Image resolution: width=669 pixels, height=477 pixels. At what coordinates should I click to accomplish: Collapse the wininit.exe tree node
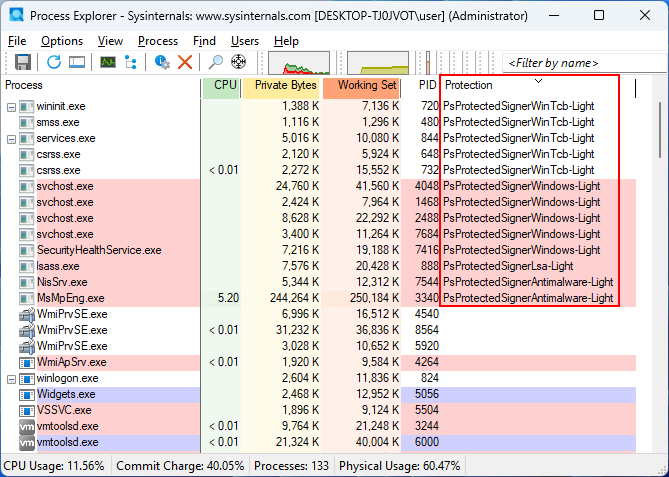(11, 106)
